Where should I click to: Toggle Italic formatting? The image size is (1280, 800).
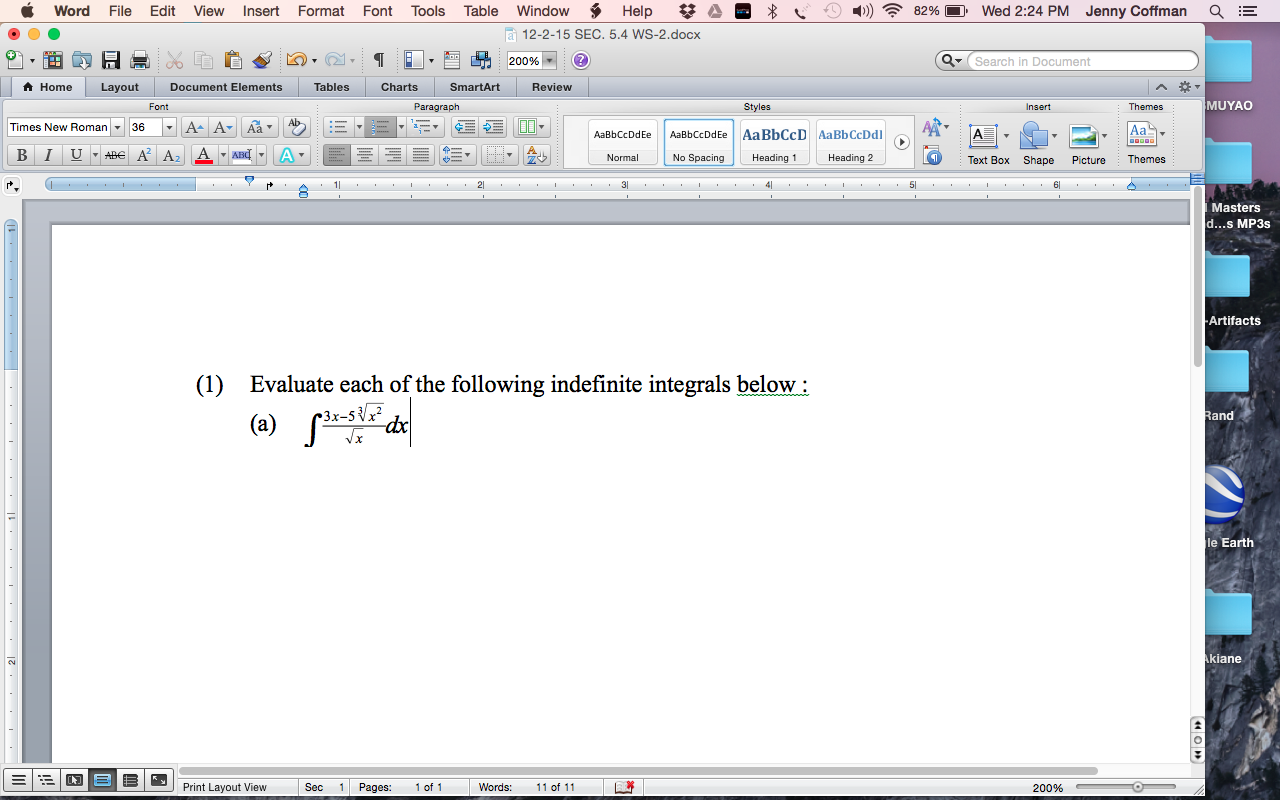[48, 155]
